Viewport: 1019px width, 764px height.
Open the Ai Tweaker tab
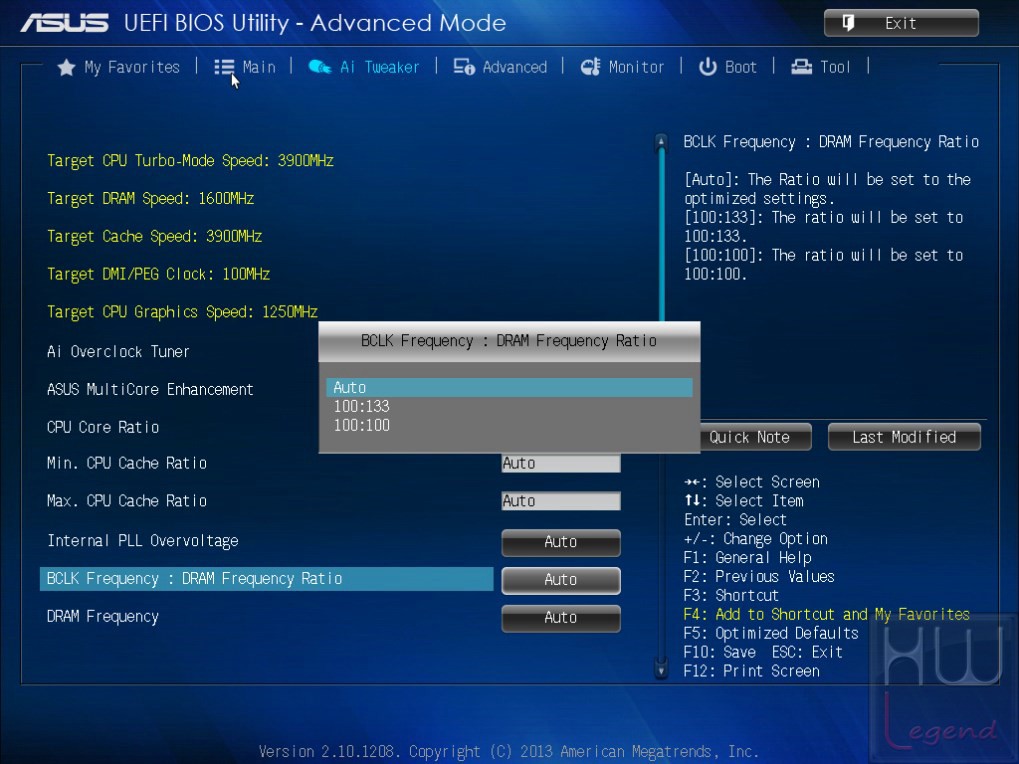click(x=363, y=67)
